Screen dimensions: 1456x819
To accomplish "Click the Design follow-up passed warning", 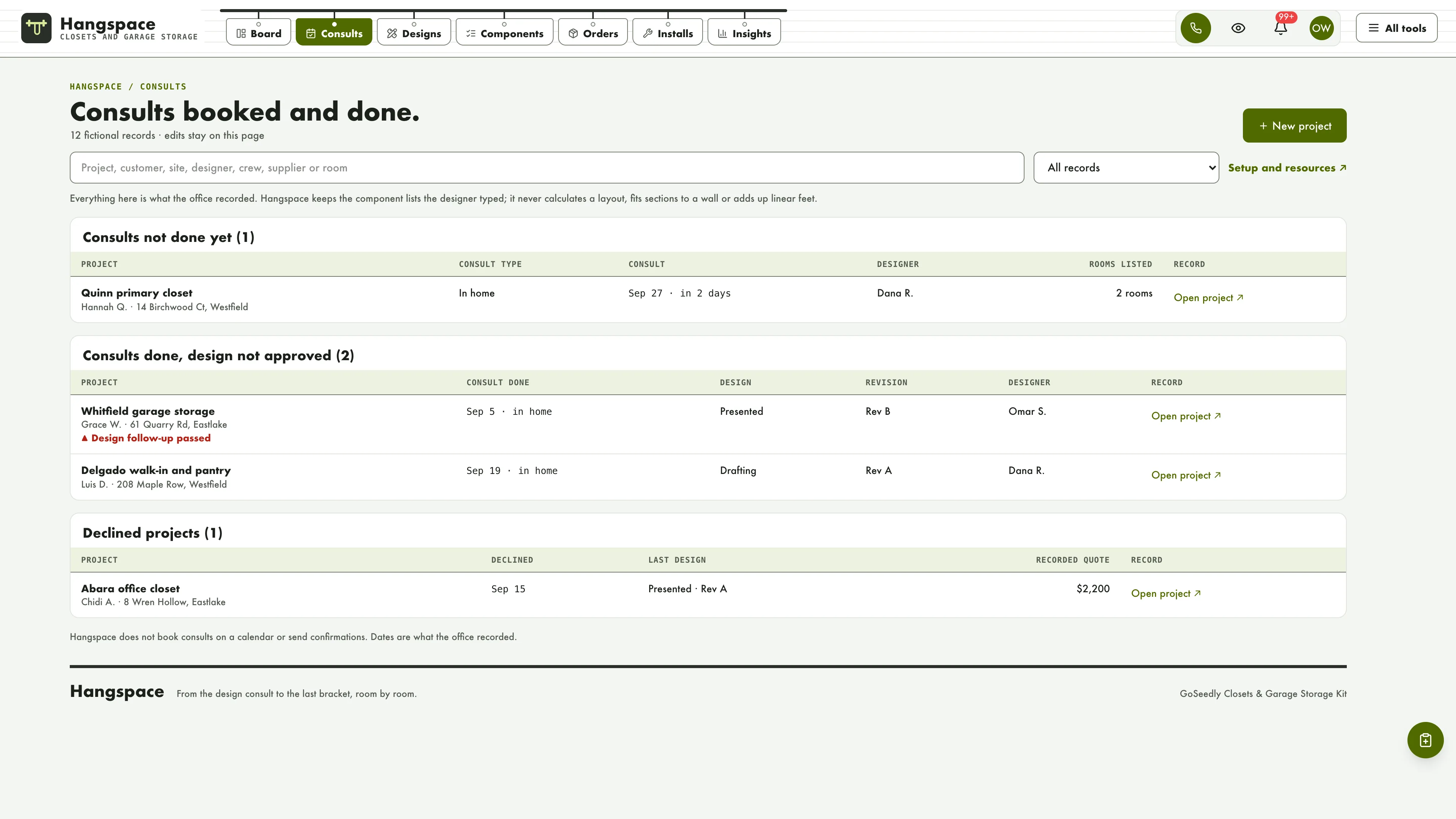I will coord(146,438).
